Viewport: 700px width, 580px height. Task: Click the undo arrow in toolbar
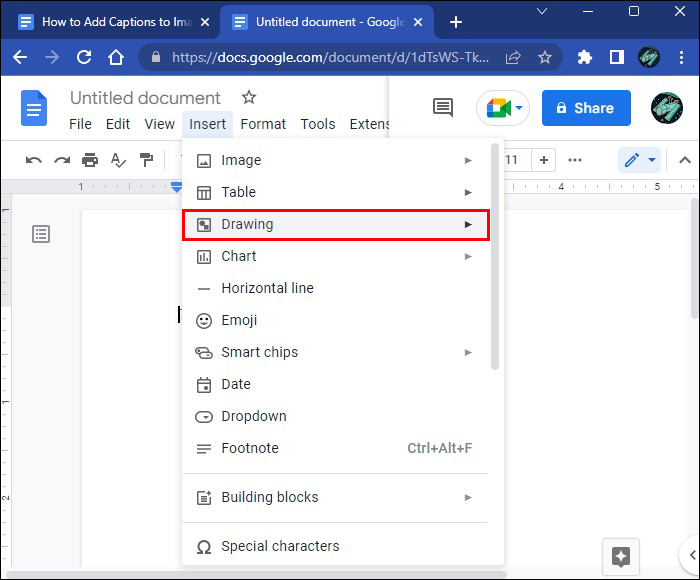point(34,160)
